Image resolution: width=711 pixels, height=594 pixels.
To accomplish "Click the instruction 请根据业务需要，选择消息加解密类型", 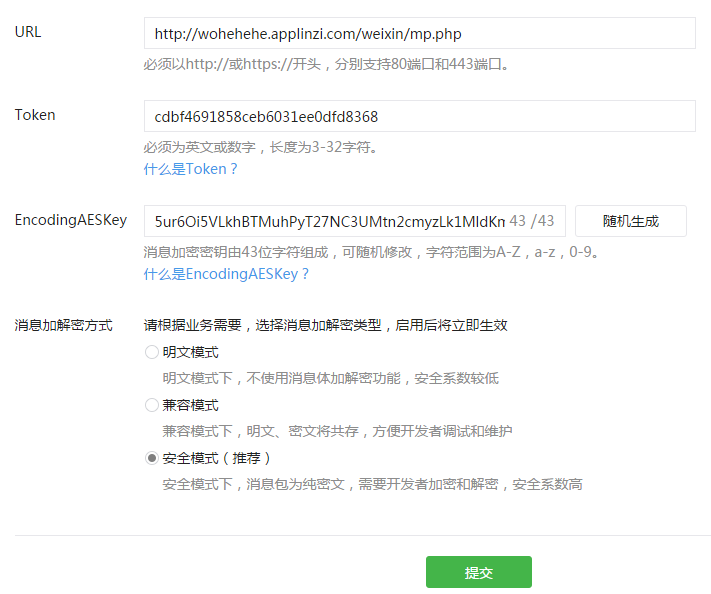I will [326, 325].
